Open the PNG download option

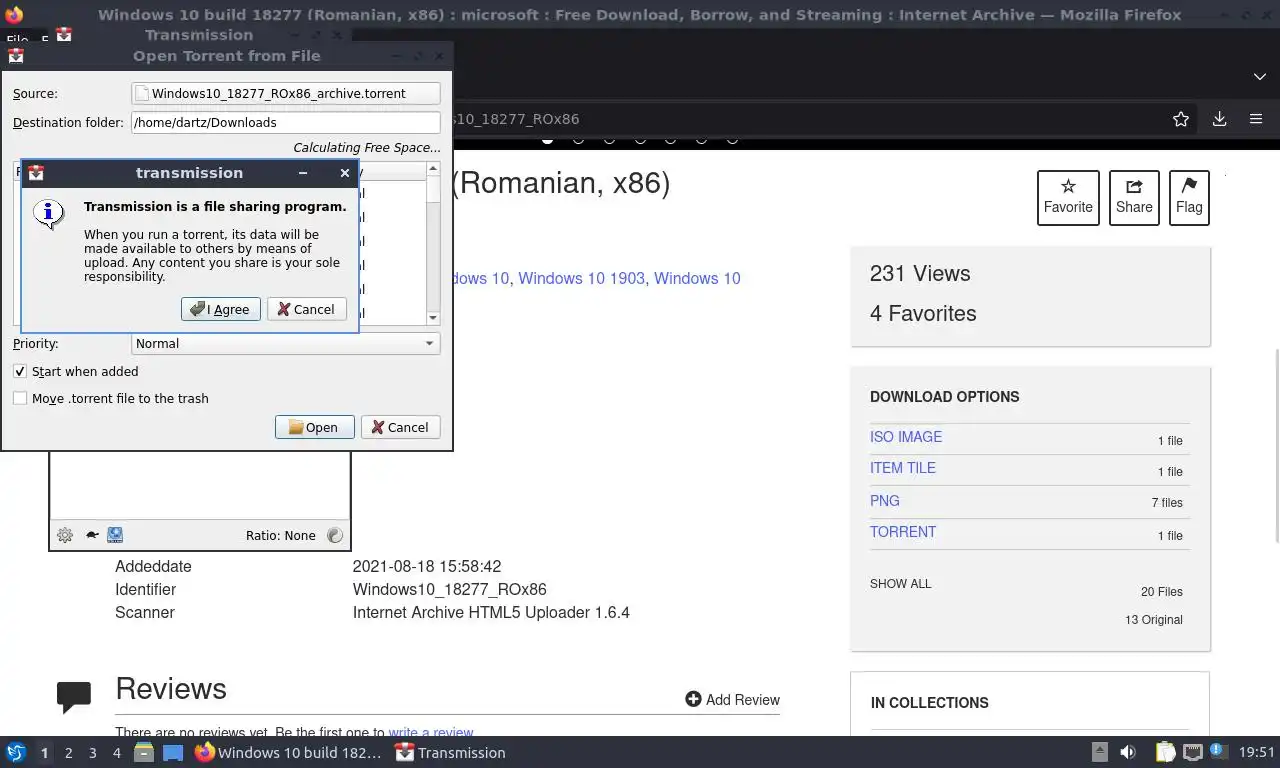885,500
